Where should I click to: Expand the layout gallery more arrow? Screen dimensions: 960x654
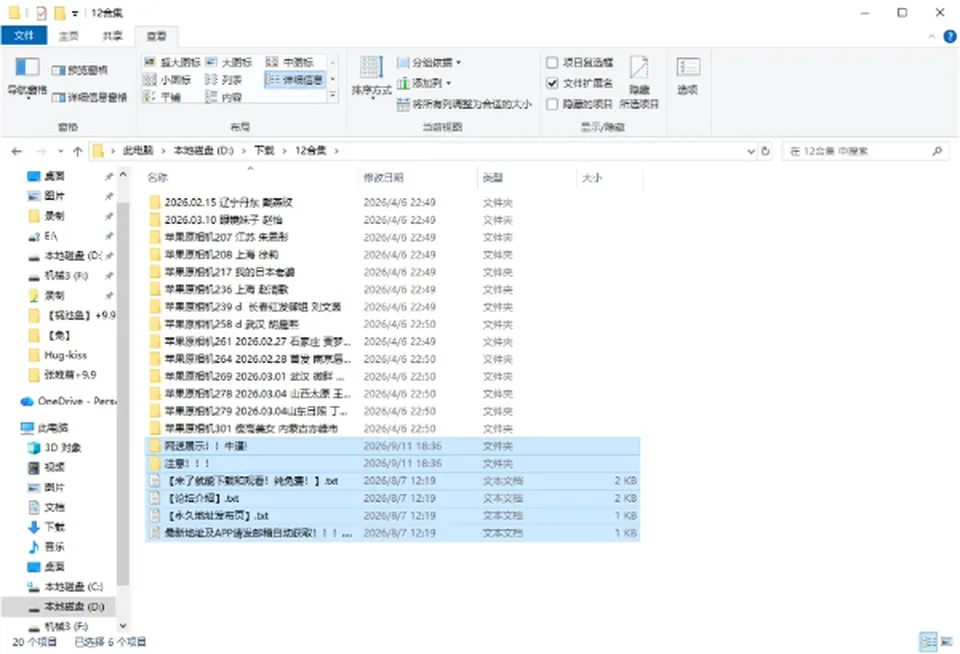click(x=332, y=96)
